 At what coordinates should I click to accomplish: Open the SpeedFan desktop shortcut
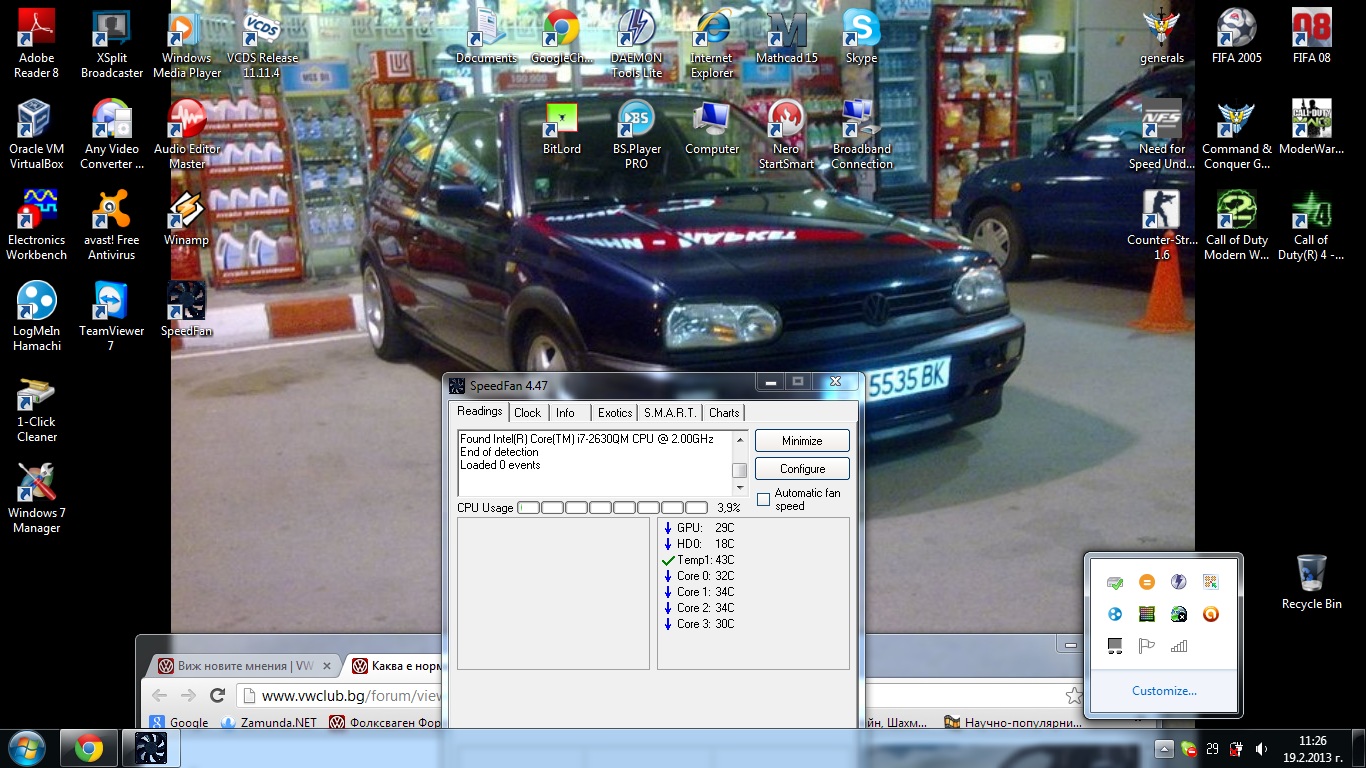point(186,303)
